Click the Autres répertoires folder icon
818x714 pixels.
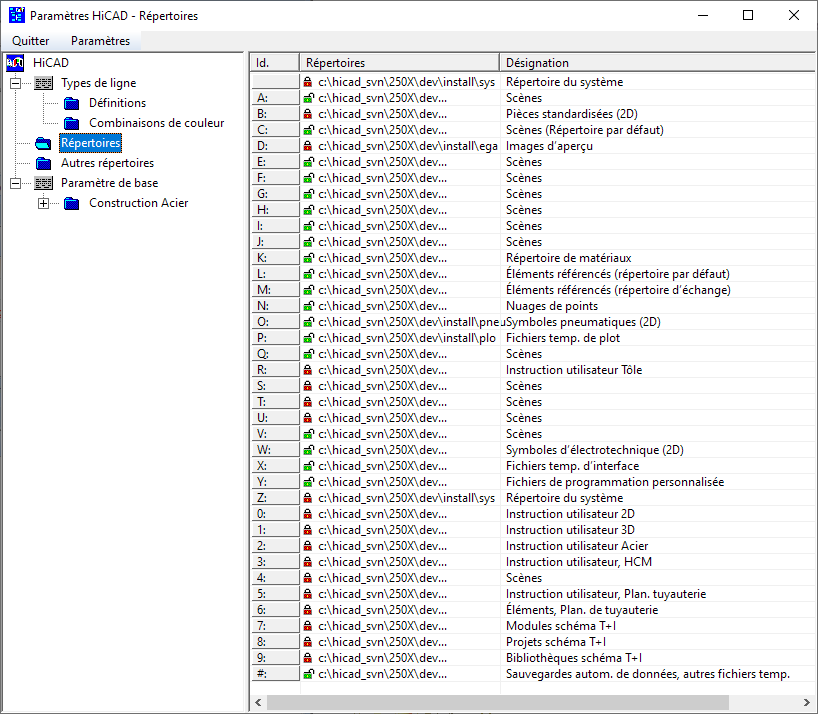tap(43, 163)
